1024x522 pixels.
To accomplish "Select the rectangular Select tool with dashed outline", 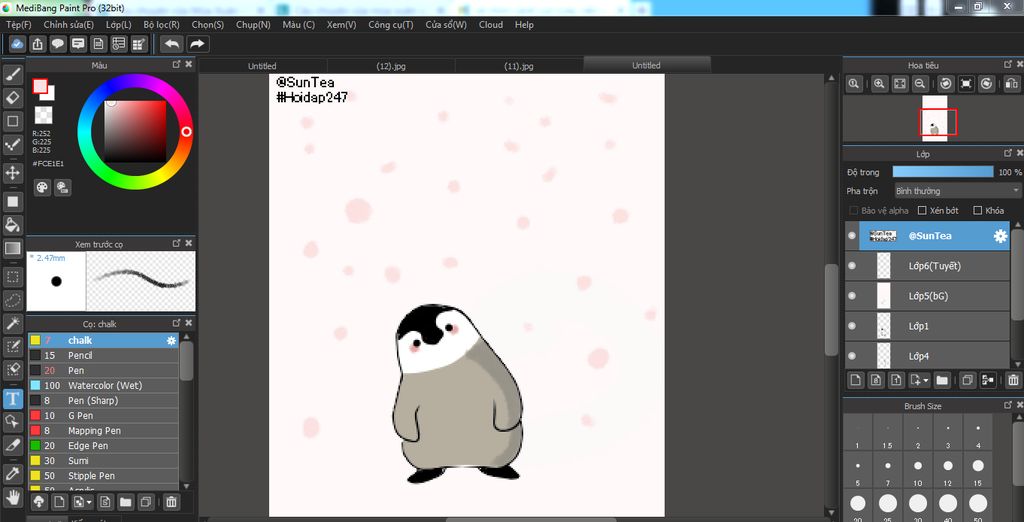I will [x=12, y=277].
